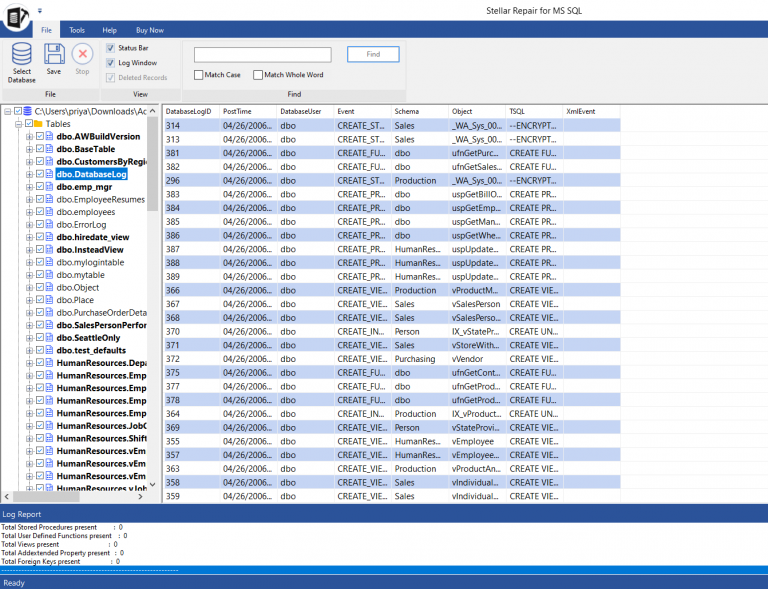Image resolution: width=768 pixels, height=589 pixels.
Task: Expand the HumanResources.Department node
Action: (29, 363)
